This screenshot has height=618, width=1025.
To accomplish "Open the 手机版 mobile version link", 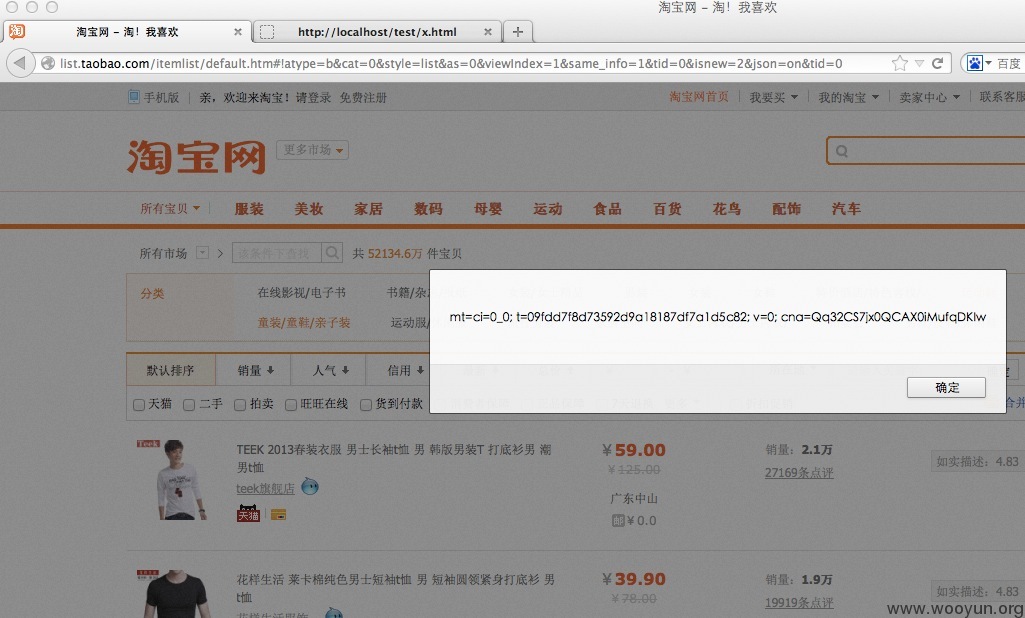I will (x=154, y=97).
